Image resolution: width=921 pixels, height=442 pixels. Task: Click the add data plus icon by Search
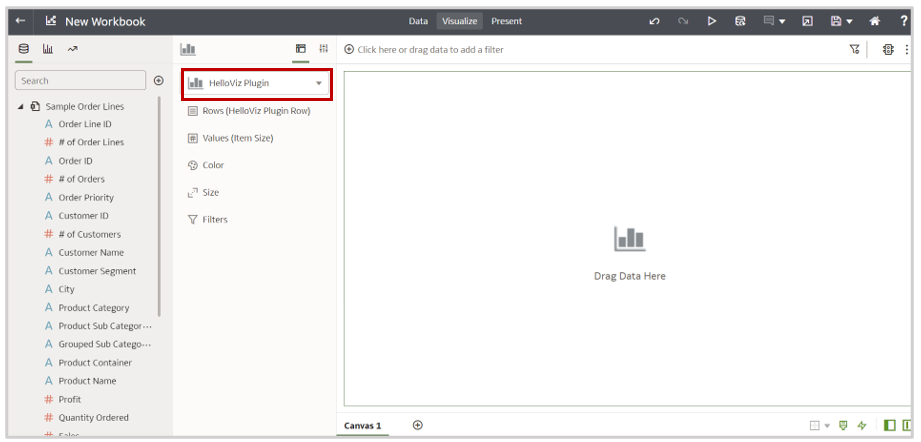(x=159, y=80)
